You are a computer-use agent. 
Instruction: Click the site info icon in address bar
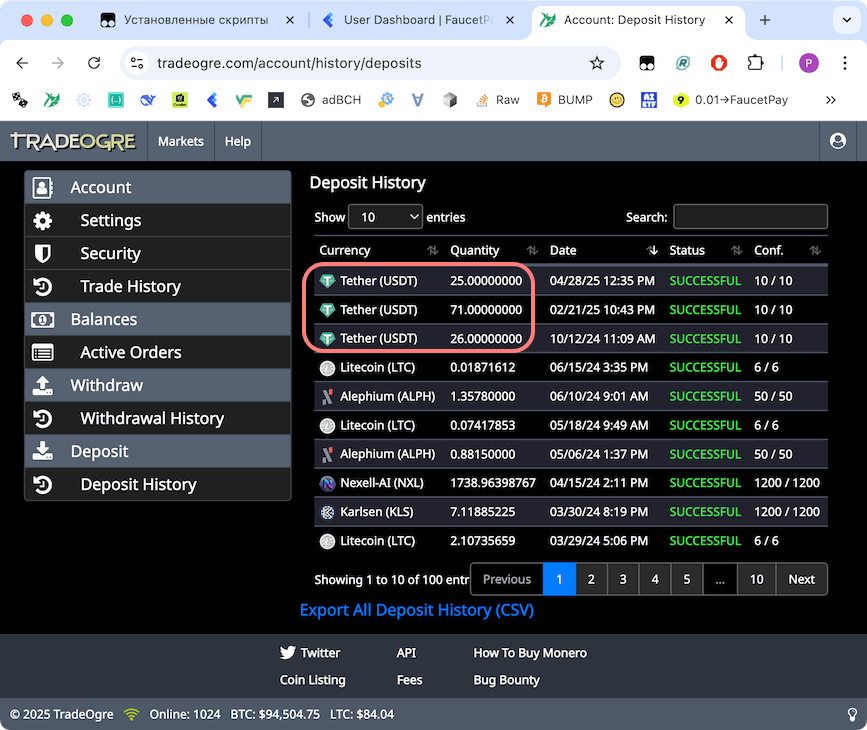137,63
